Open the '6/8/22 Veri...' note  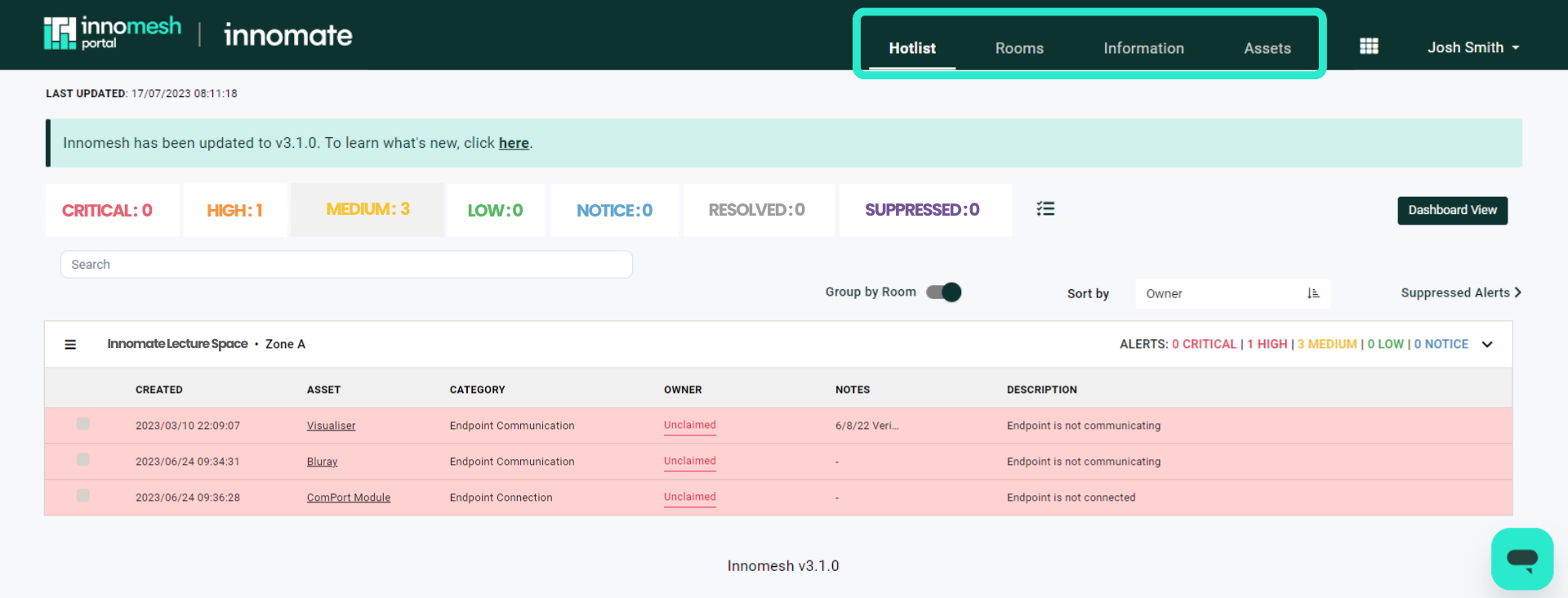(x=866, y=426)
